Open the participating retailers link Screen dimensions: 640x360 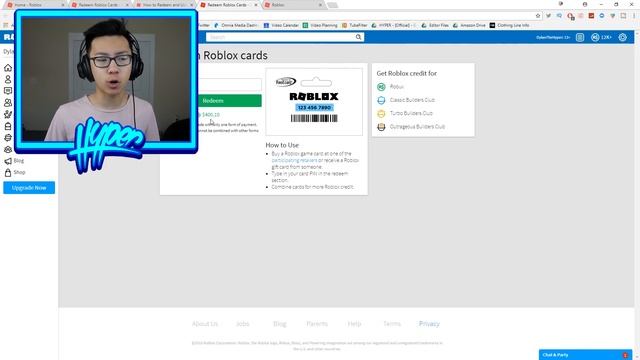pos(294,160)
